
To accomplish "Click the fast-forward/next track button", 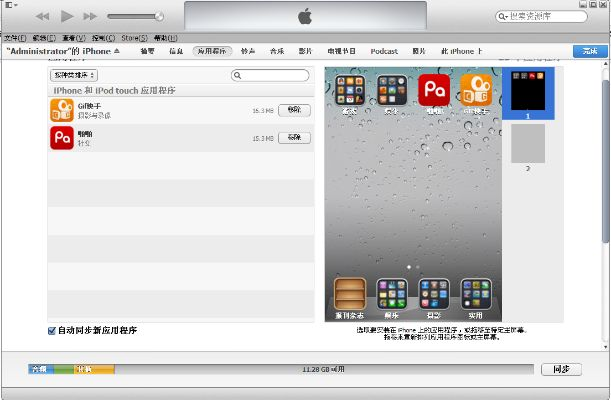I will (91, 16).
